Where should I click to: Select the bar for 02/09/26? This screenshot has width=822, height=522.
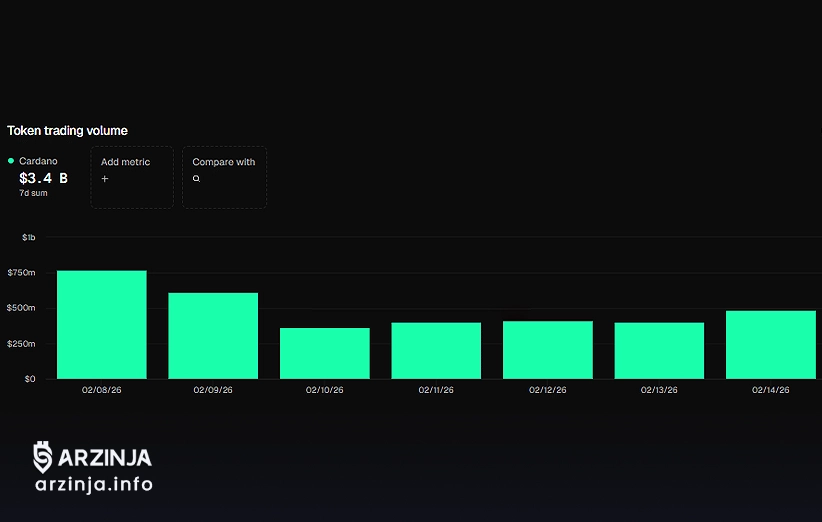pos(213,336)
